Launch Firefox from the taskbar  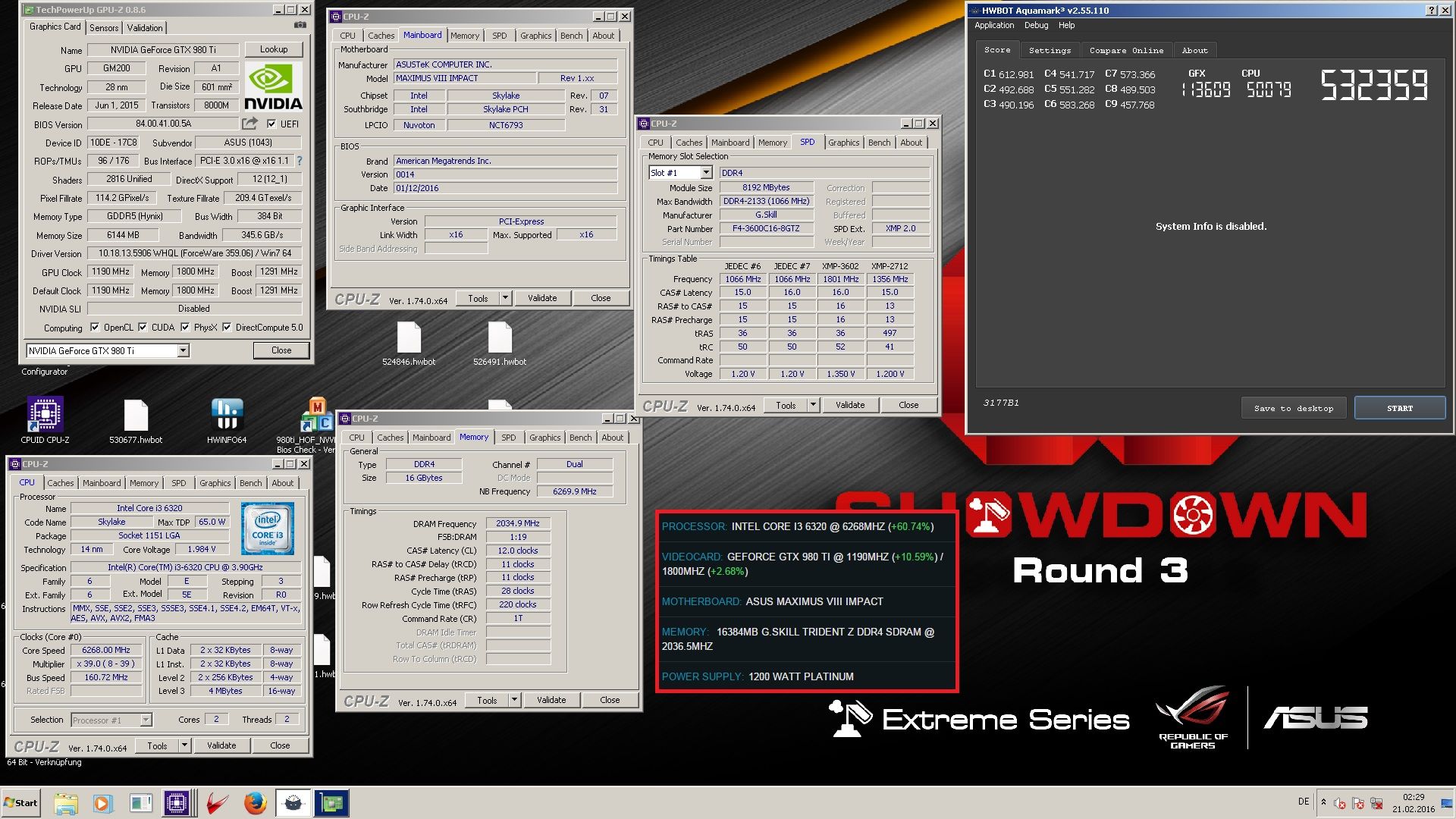point(255,803)
